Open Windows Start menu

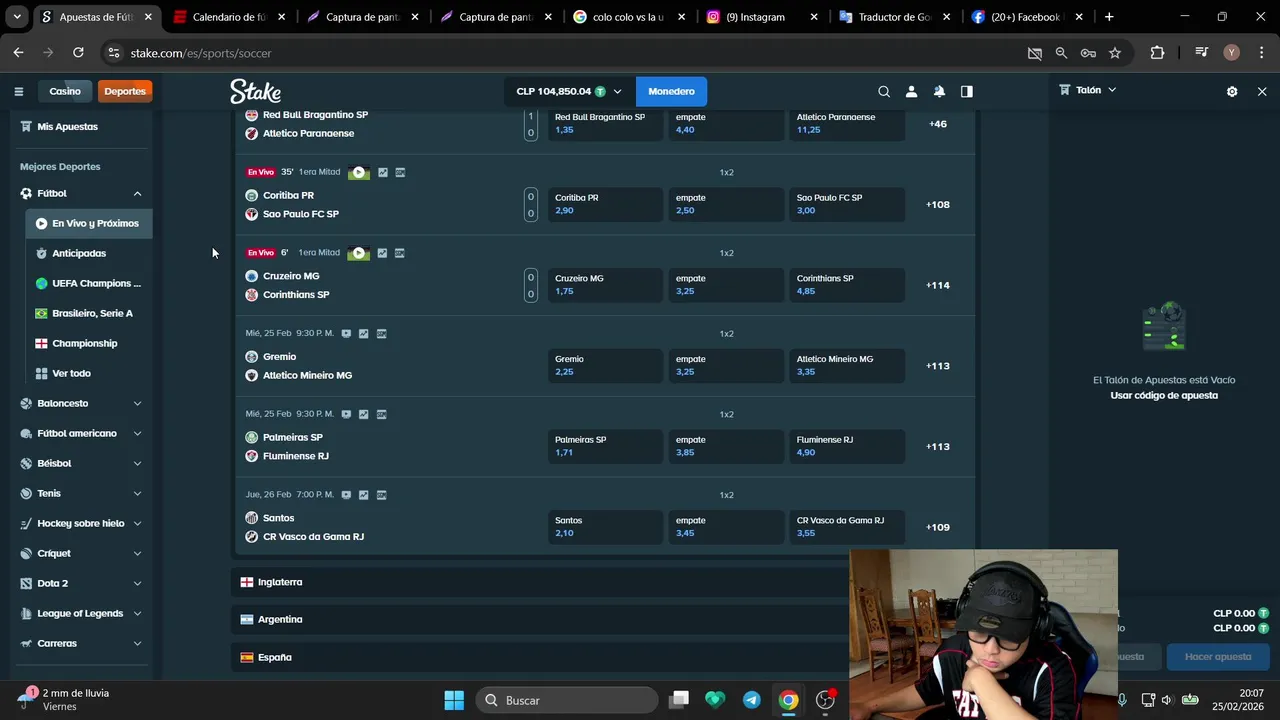tap(454, 700)
